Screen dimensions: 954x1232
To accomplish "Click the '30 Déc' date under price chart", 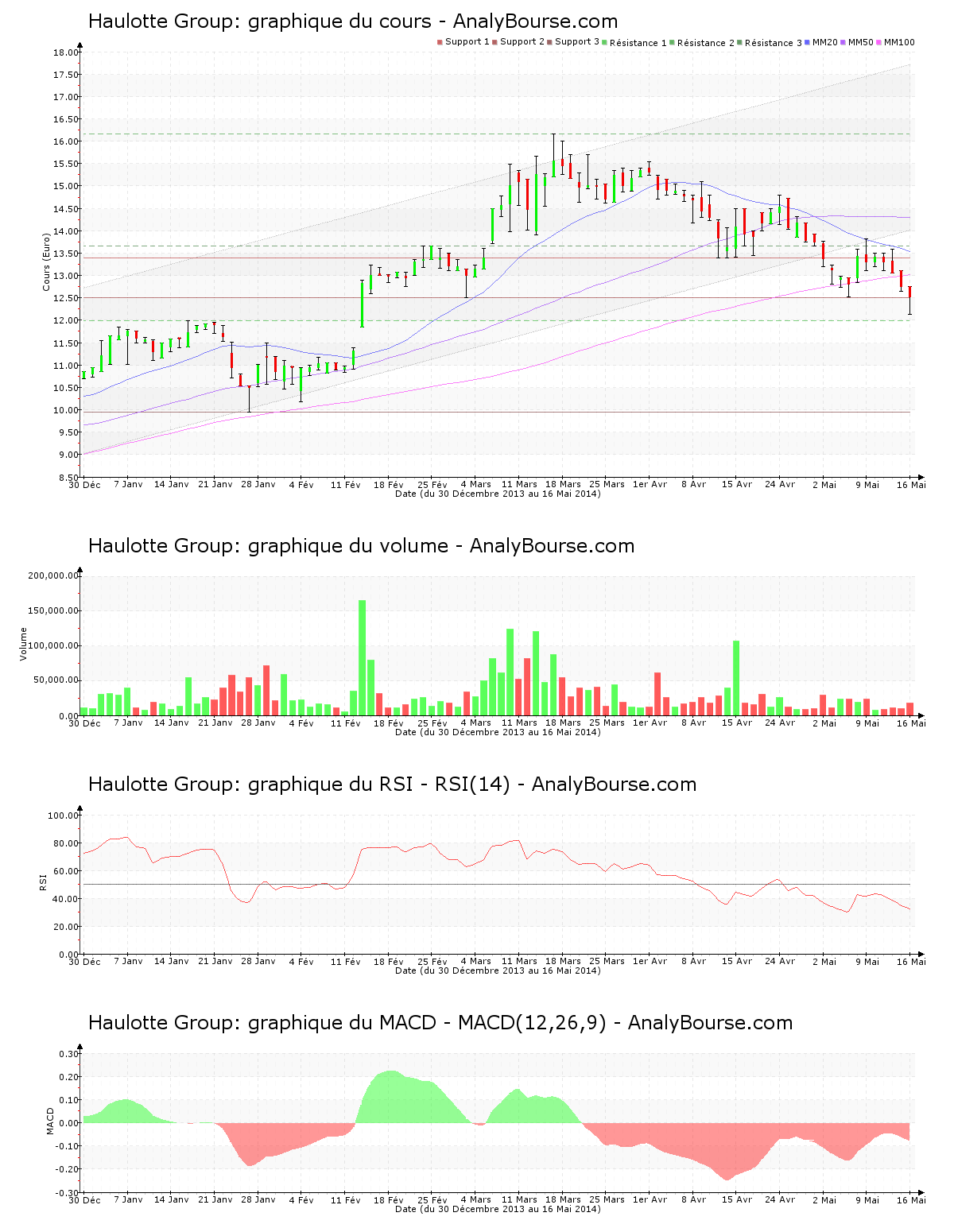I will (84, 485).
